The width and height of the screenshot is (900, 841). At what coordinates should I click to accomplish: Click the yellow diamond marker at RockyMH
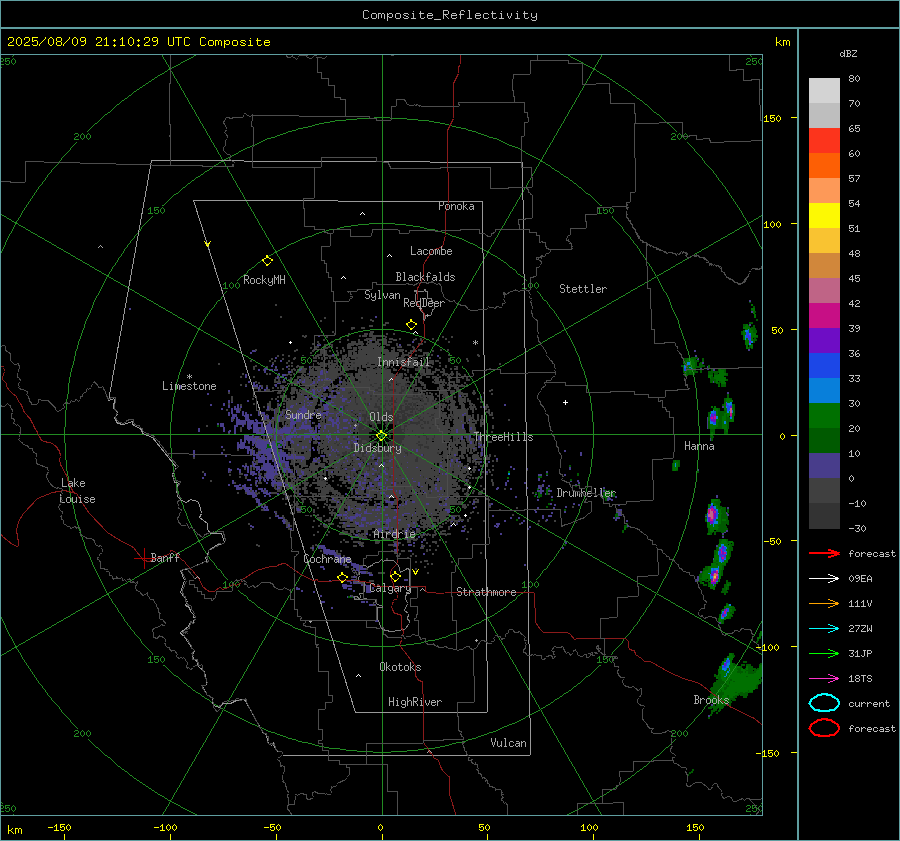click(x=267, y=261)
